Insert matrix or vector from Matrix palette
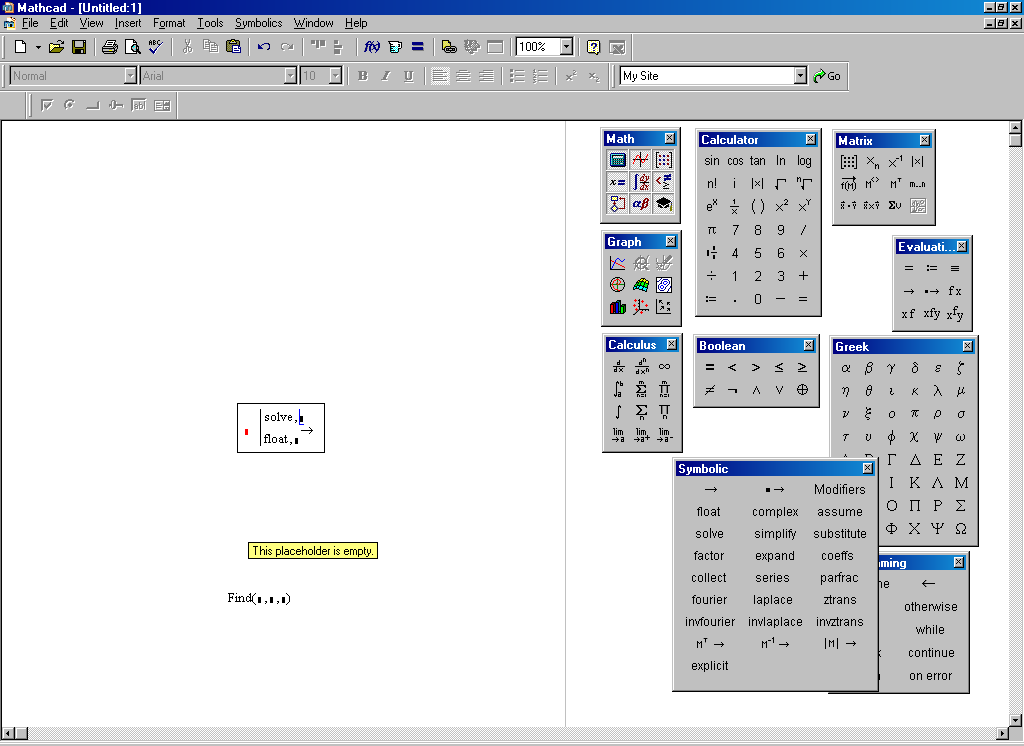 848,162
